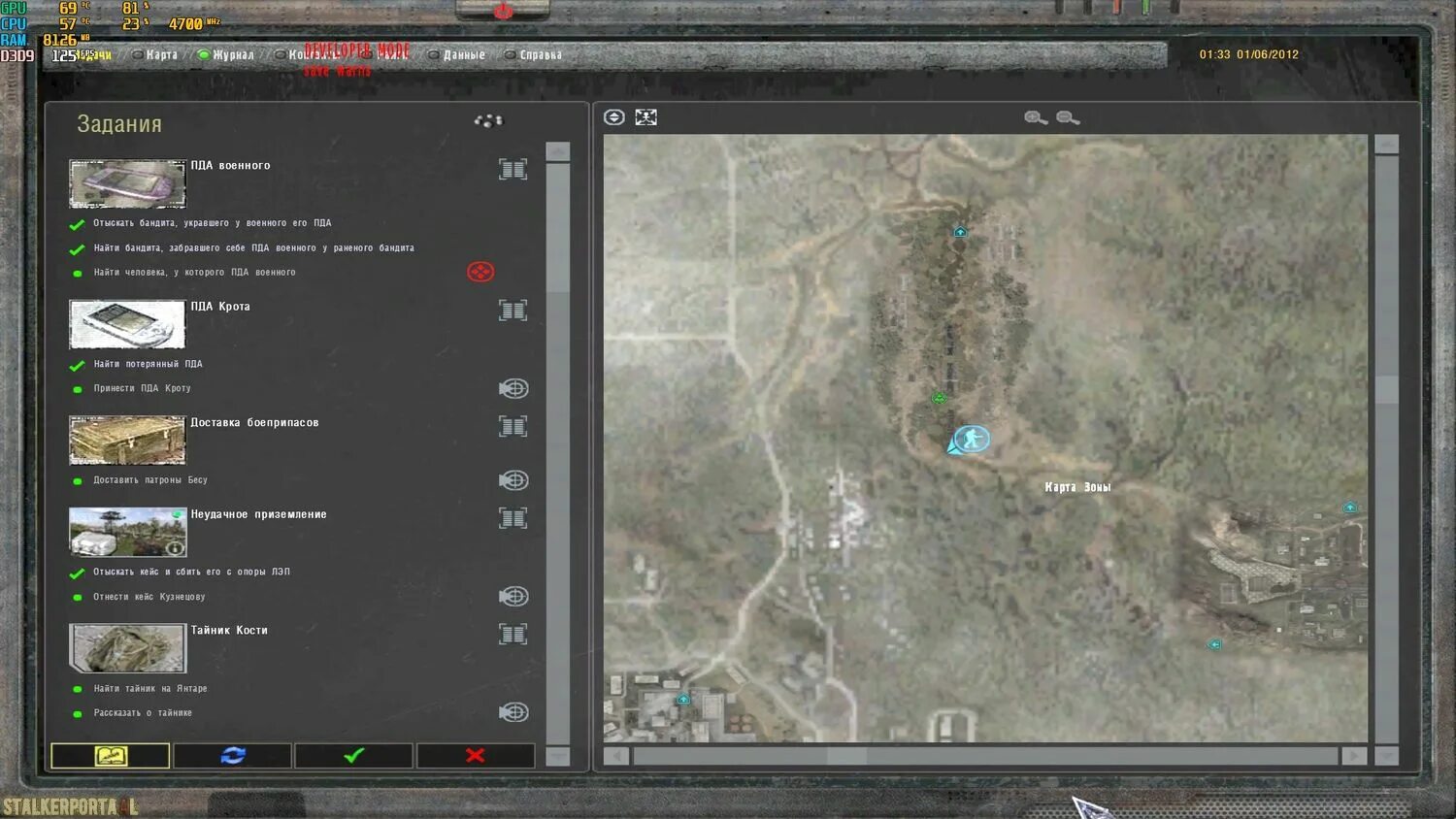
Task: Click objective Отыскать кейс и сбить его
Action: (x=191, y=573)
